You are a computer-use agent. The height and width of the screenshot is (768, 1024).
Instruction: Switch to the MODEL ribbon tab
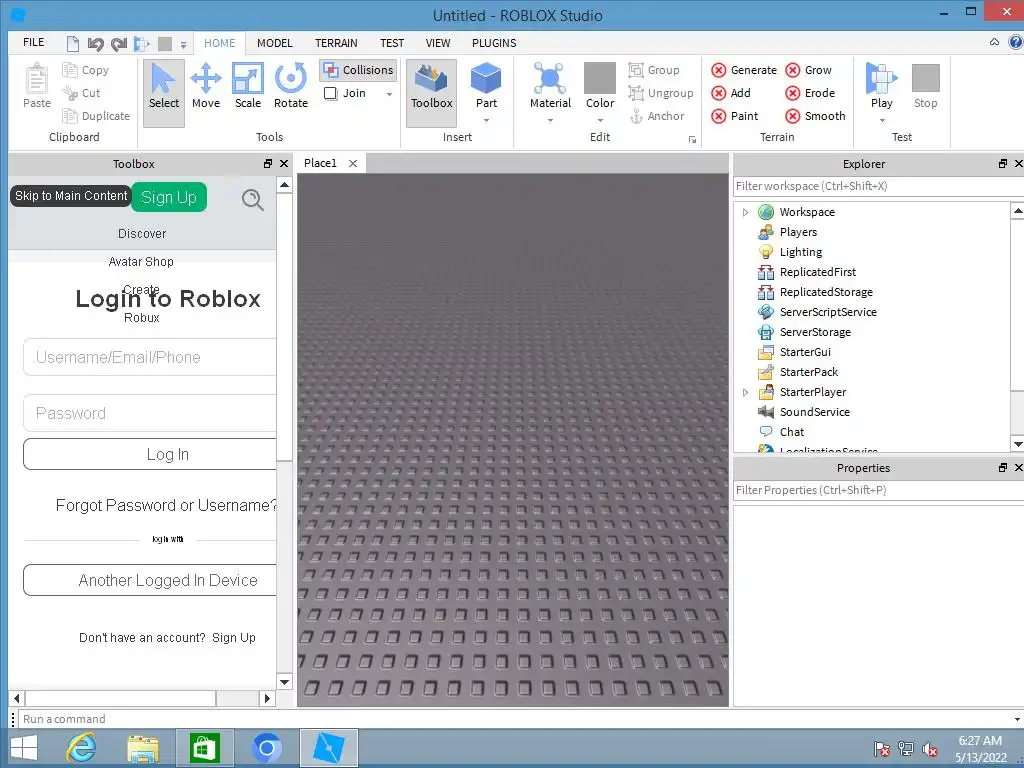point(274,43)
